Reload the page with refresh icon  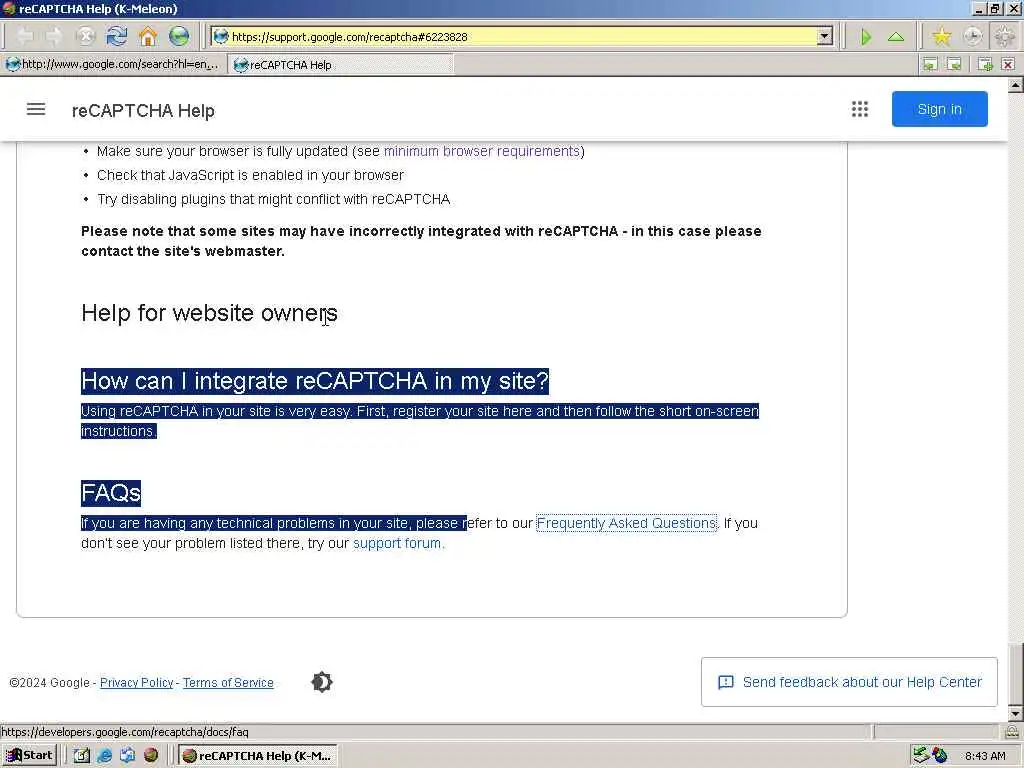coord(117,37)
